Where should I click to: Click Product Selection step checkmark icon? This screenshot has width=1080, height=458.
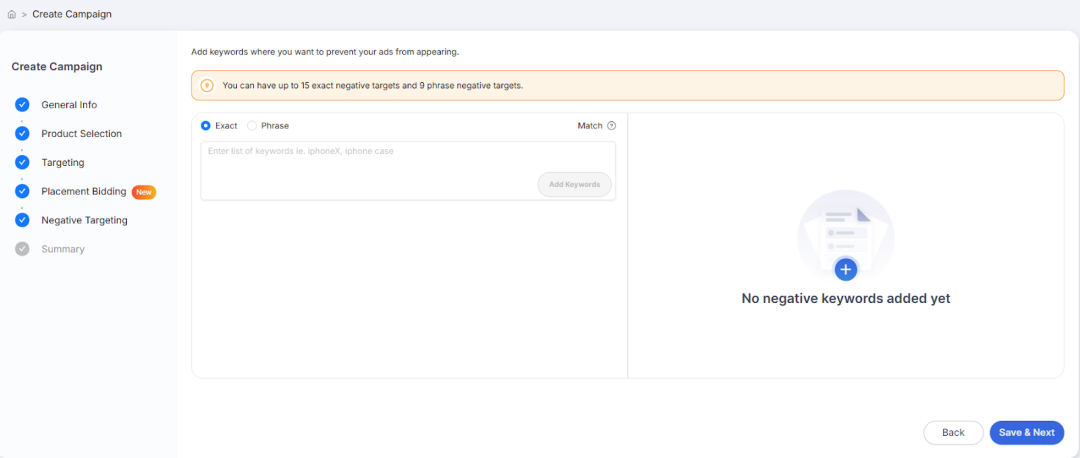click(x=22, y=134)
